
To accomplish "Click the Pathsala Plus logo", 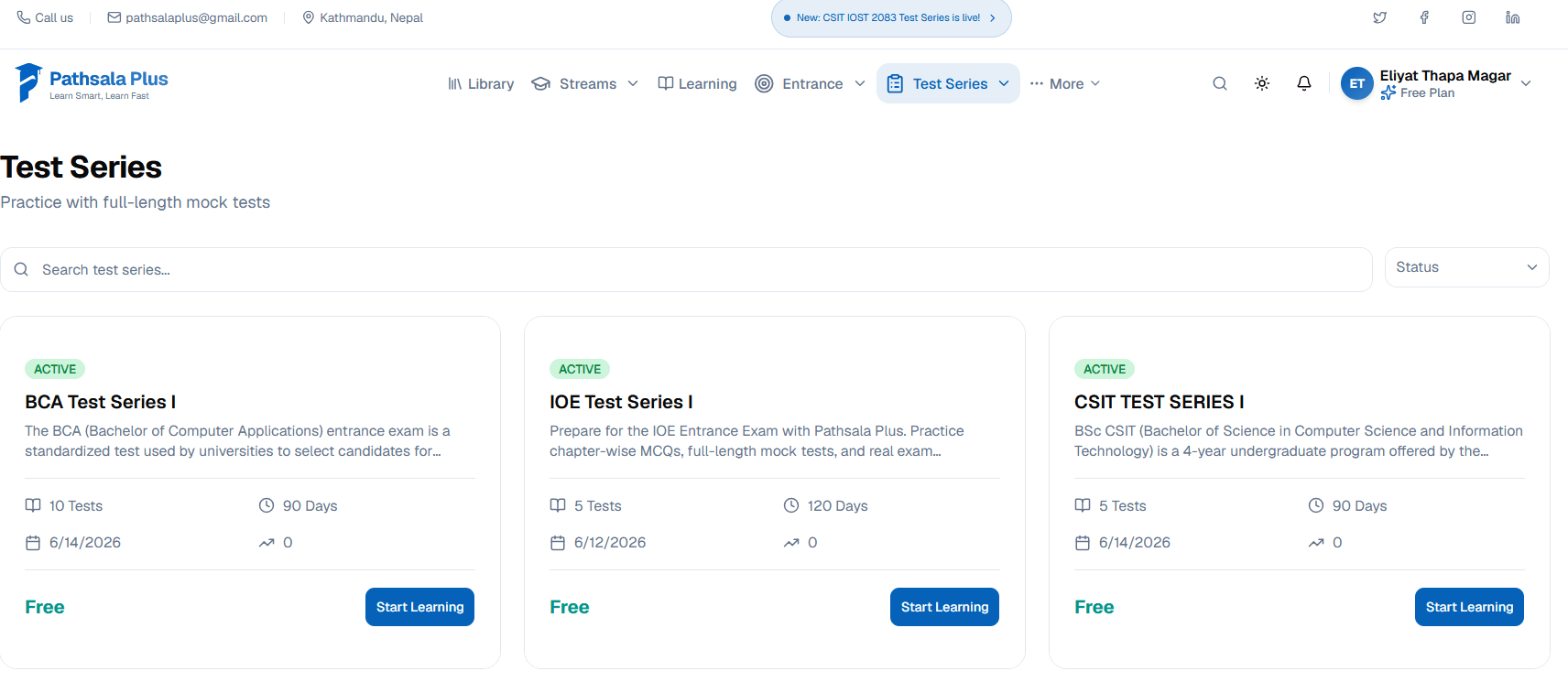I will coord(92,82).
